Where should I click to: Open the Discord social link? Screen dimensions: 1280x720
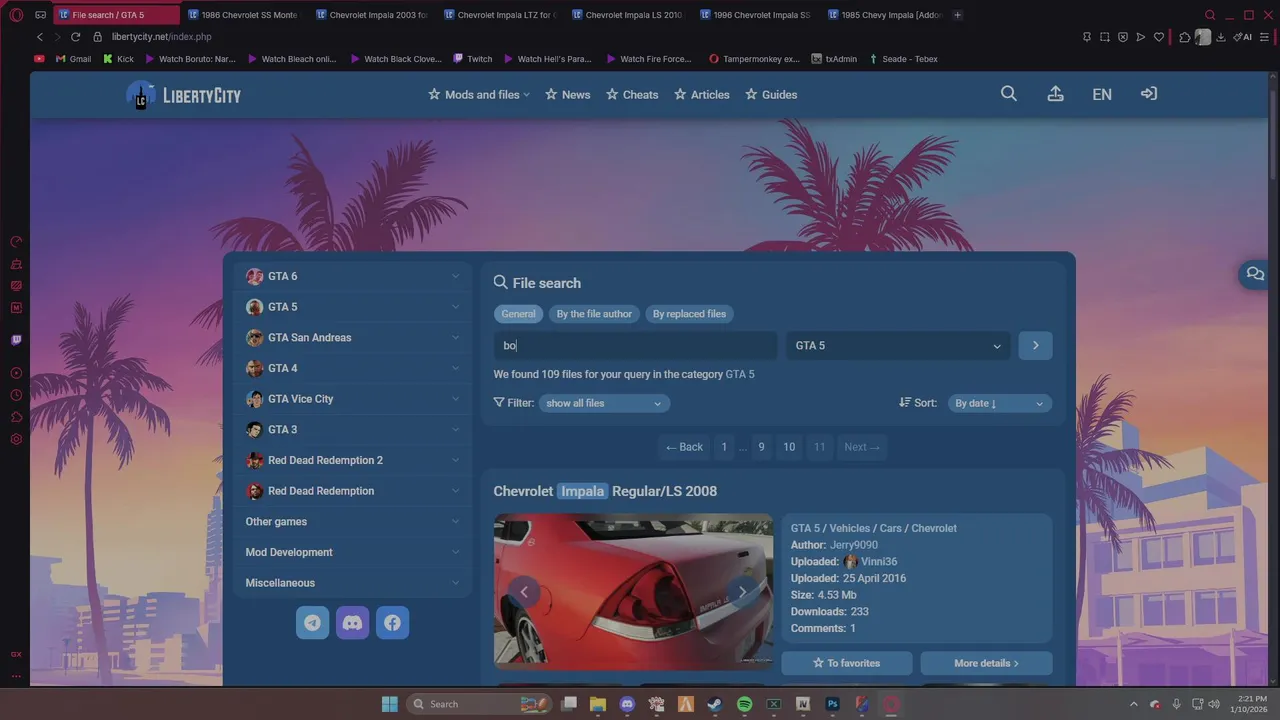(x=352, y=623)
